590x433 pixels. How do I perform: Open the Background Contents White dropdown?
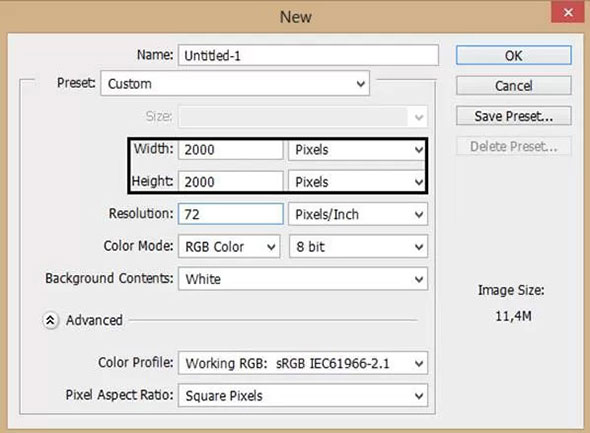coord(303,279)
